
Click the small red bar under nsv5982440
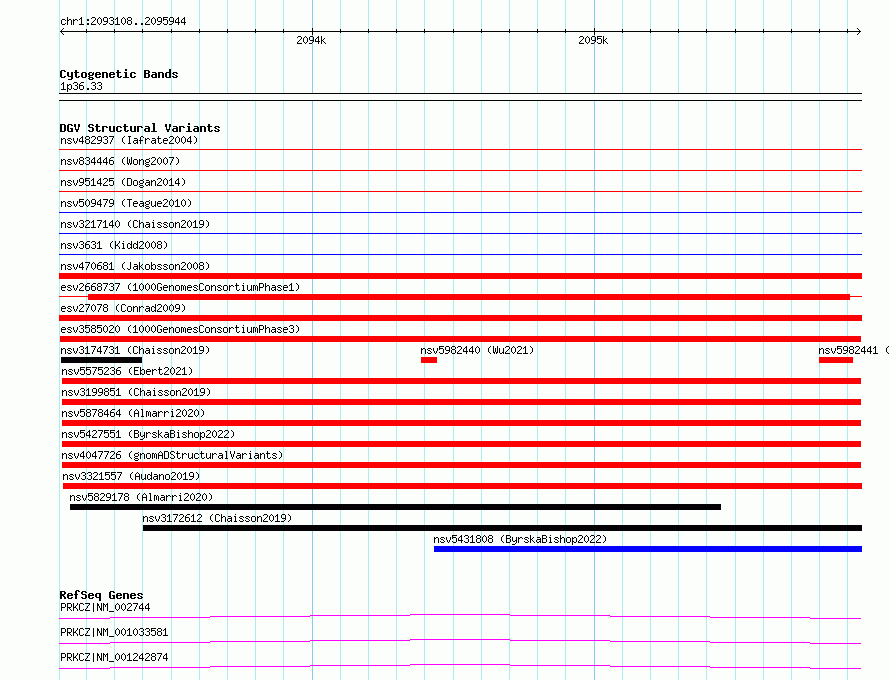[x=429, y=360]
